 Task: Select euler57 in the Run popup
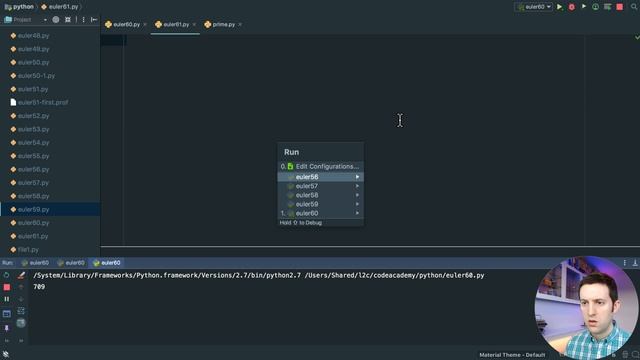[x=320, y=186]
